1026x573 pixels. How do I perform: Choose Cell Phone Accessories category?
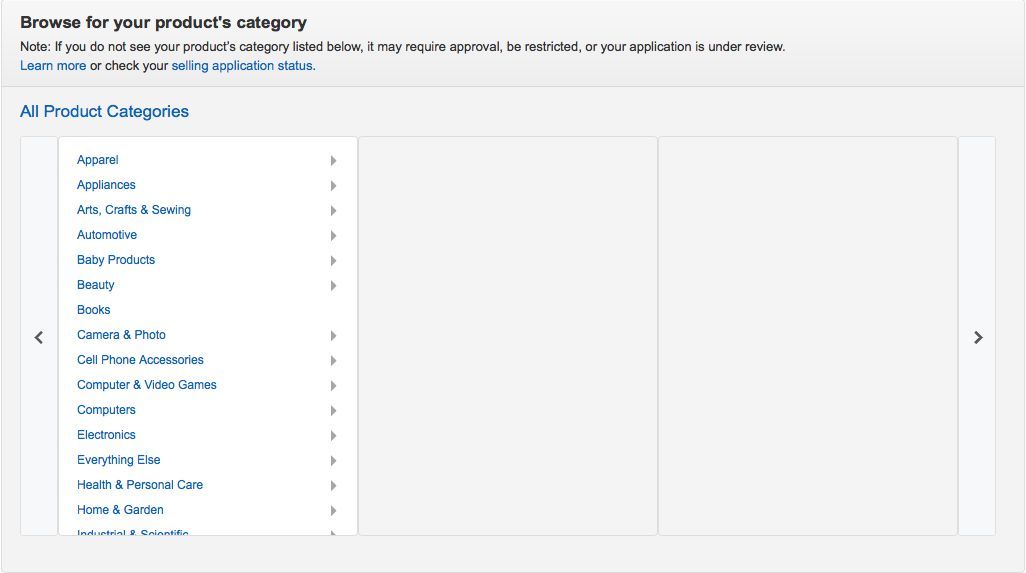140,360
